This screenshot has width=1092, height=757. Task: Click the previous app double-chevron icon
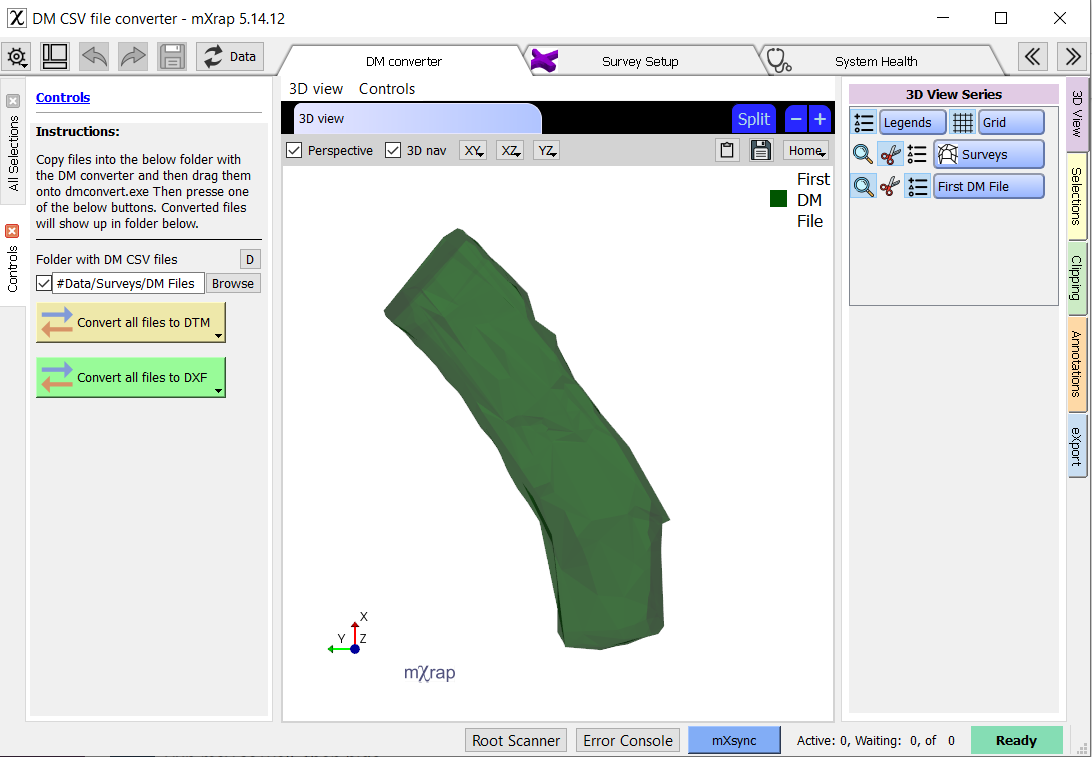[1033, 57]
